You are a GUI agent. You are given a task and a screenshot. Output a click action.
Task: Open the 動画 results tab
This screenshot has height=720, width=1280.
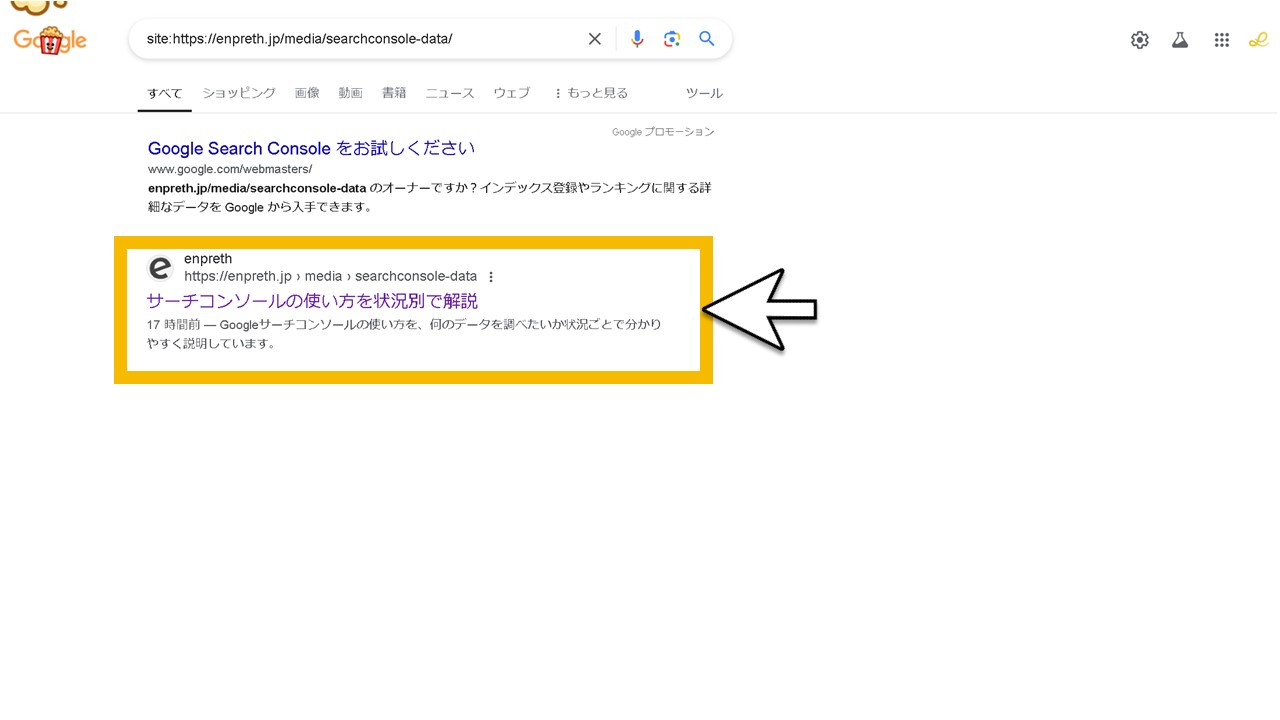pyautogui.click(x=350, y=92)
